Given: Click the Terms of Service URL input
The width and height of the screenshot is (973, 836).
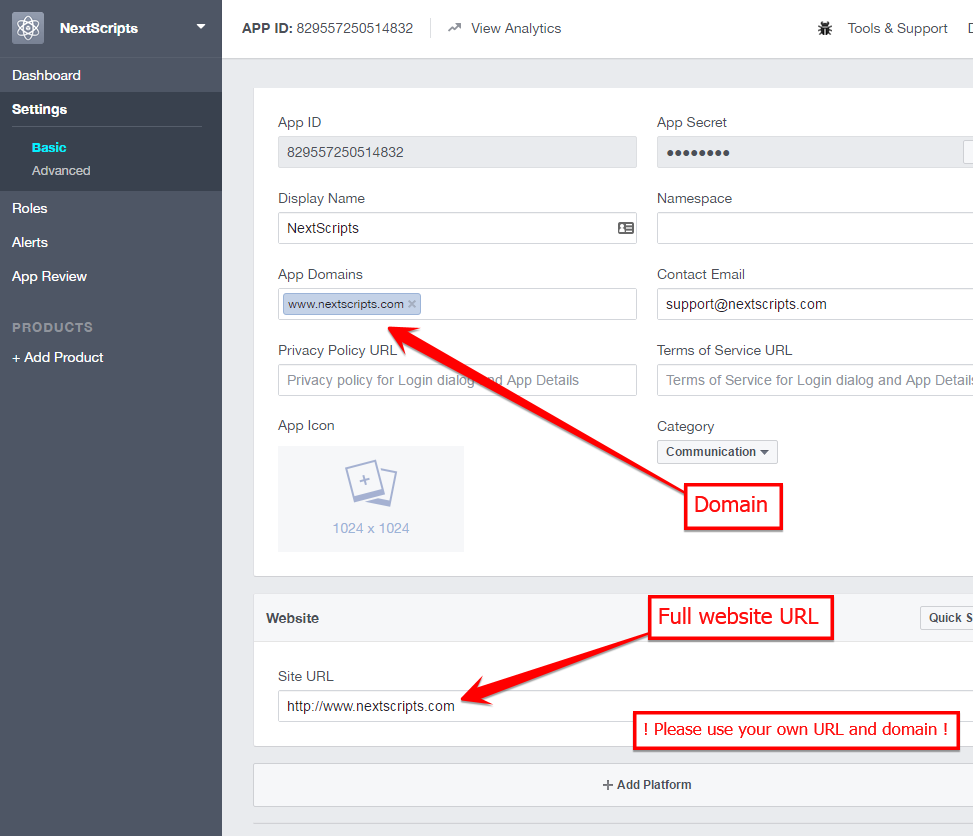Looking at the screenshot, I should click(x=815, y=380).
